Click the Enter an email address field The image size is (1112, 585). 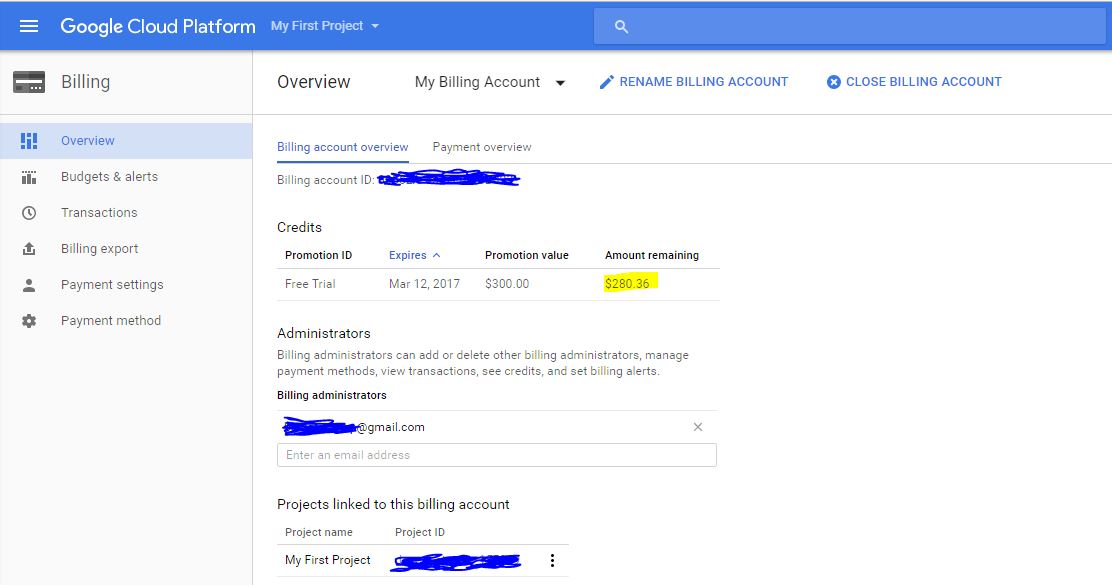(x=496, y=455)
